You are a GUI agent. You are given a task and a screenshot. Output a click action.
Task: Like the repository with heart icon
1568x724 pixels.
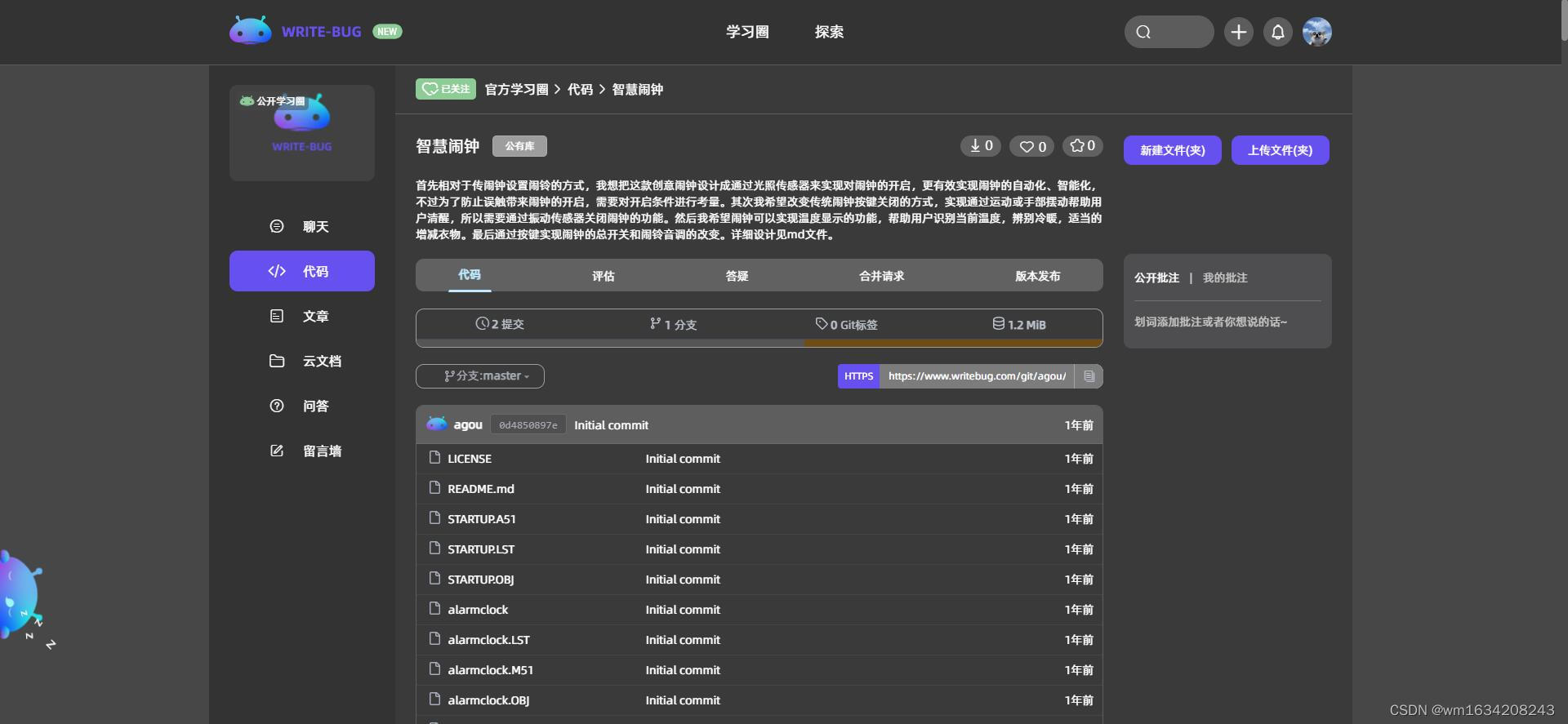(1031, 146)
